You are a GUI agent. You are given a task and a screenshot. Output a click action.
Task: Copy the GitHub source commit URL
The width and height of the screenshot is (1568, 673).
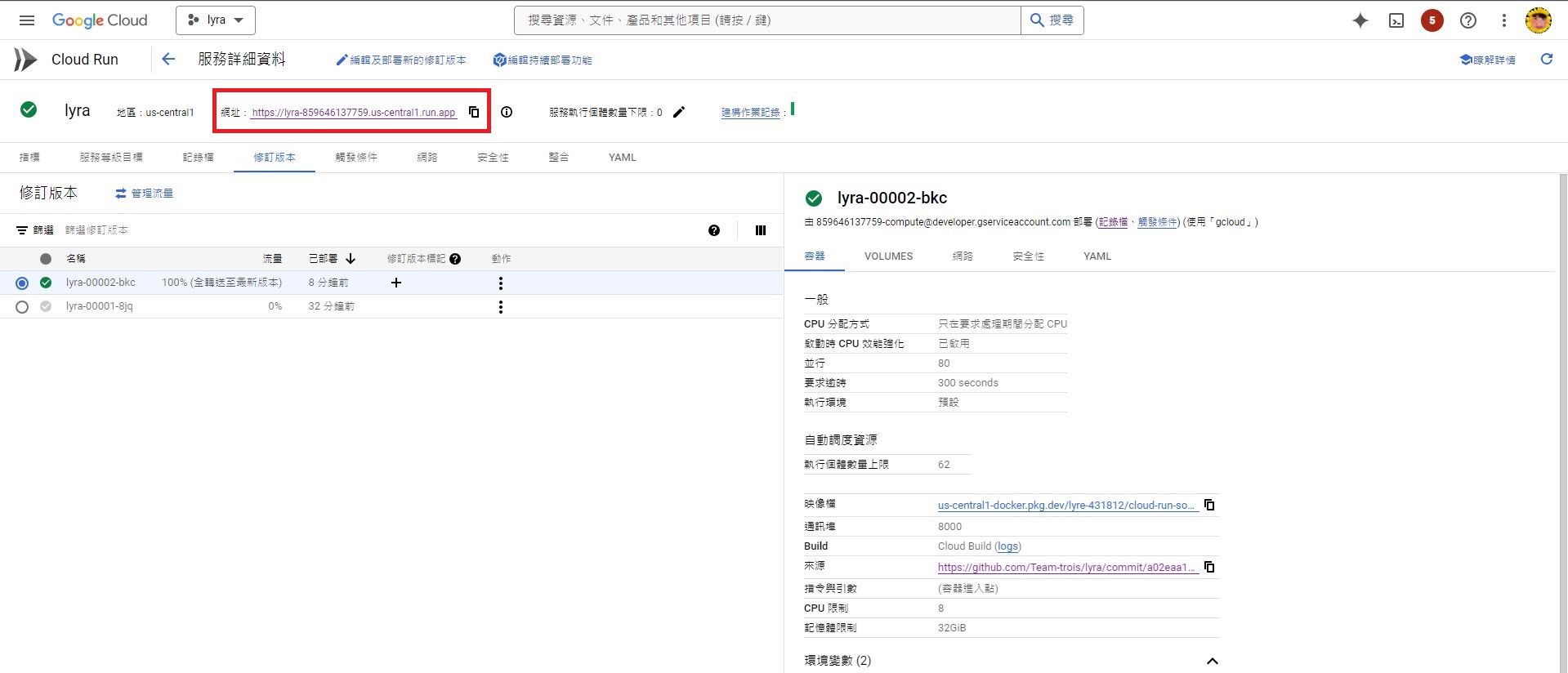(x=1209, y=567)
